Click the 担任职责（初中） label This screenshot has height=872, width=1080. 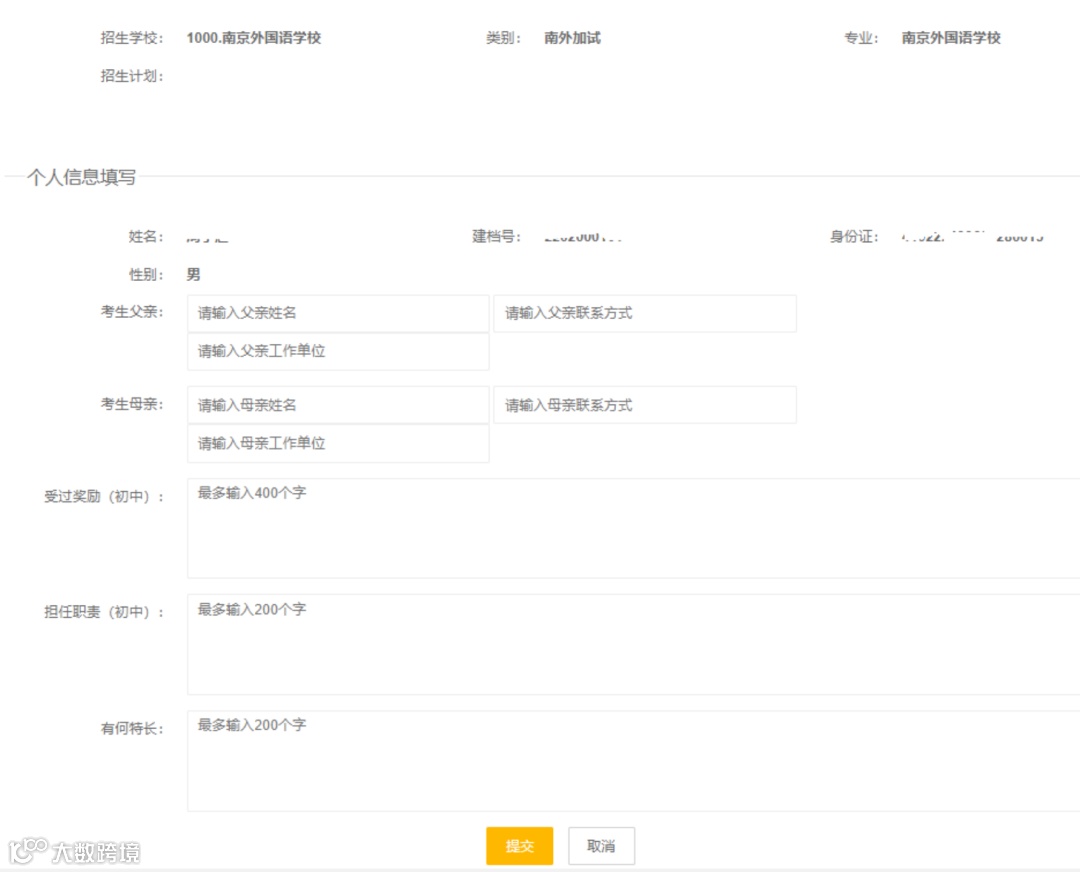pyautogui.click(x=103, y=612)
